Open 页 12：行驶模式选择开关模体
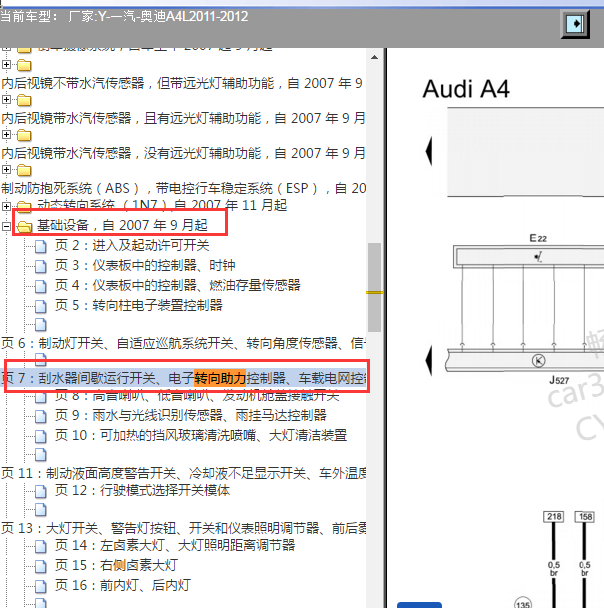This screenshot has width=604, height=608. (x=142, y=491)
